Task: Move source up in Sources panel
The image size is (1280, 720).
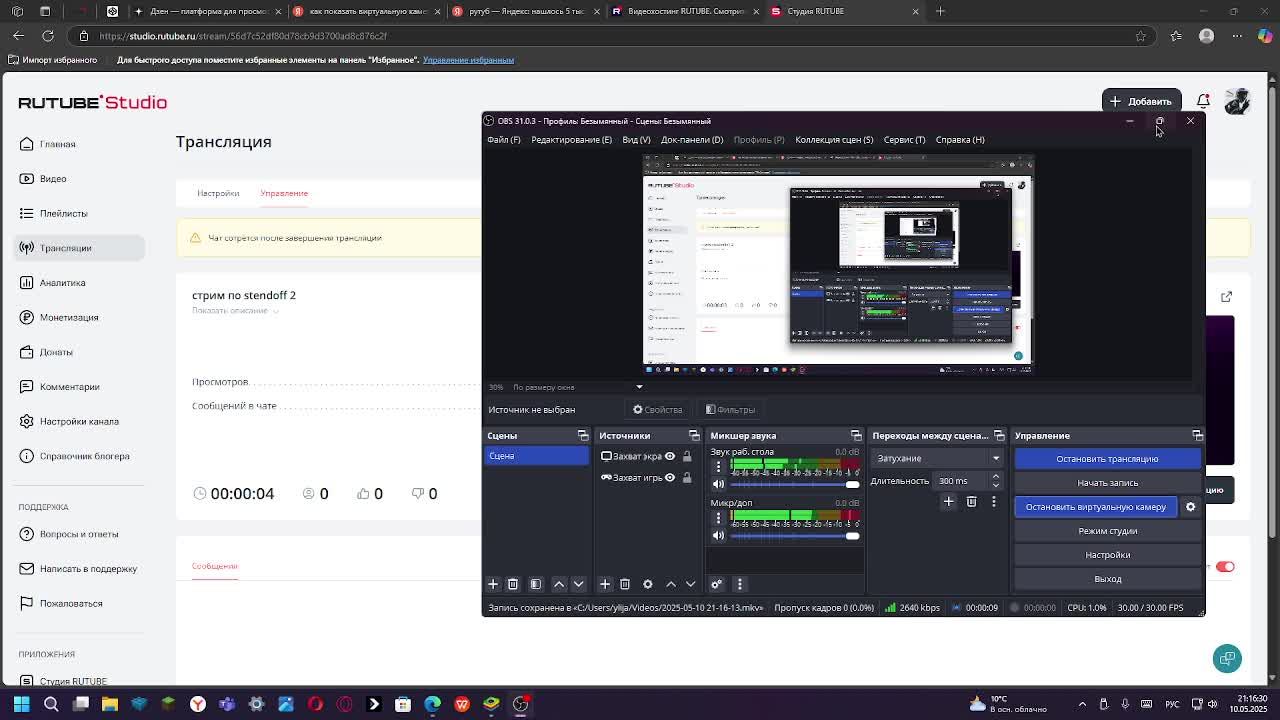Action: coord(671,584)
